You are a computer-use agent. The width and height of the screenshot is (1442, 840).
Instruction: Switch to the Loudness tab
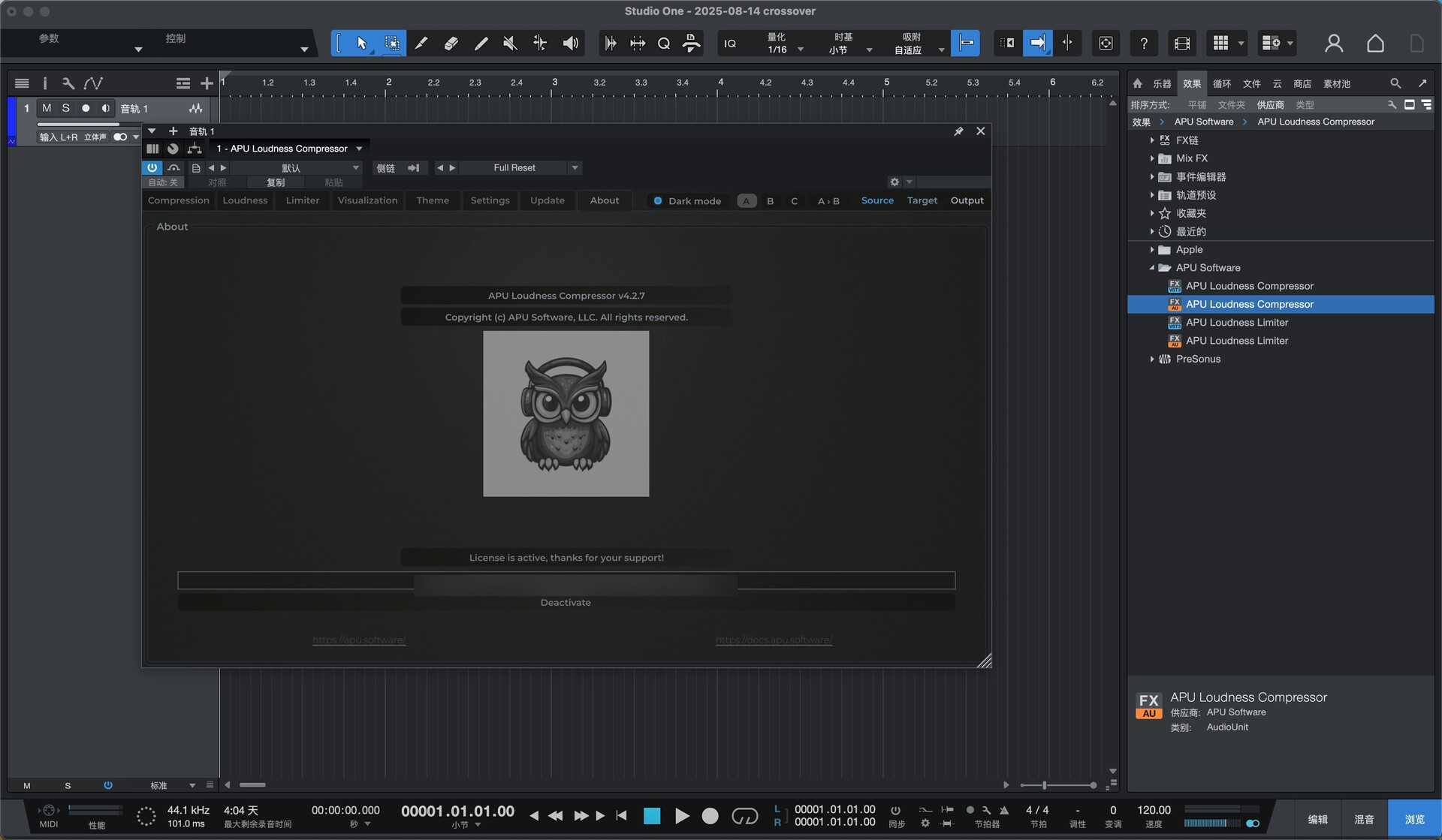click(245, 200)
